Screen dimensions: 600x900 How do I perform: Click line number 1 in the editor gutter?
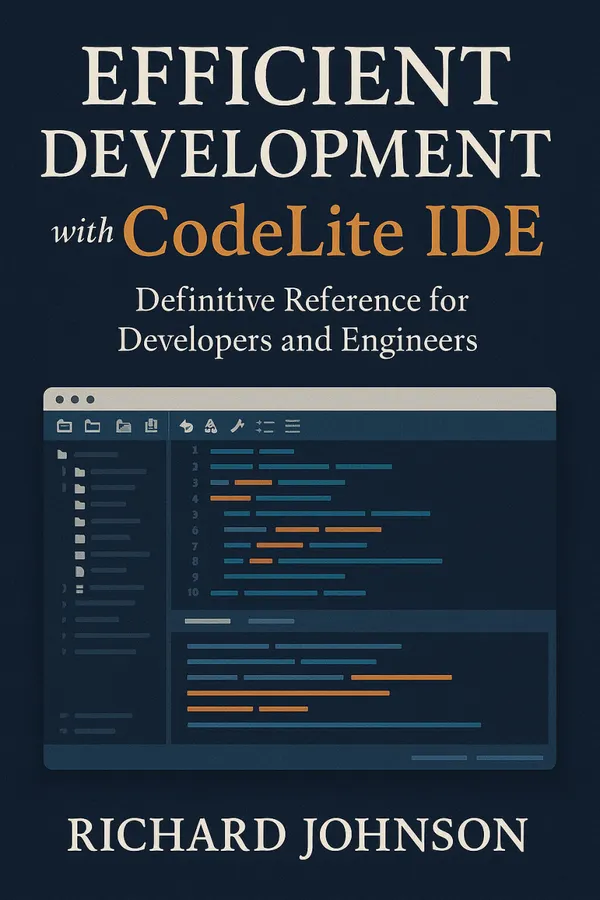click(195, 451)
